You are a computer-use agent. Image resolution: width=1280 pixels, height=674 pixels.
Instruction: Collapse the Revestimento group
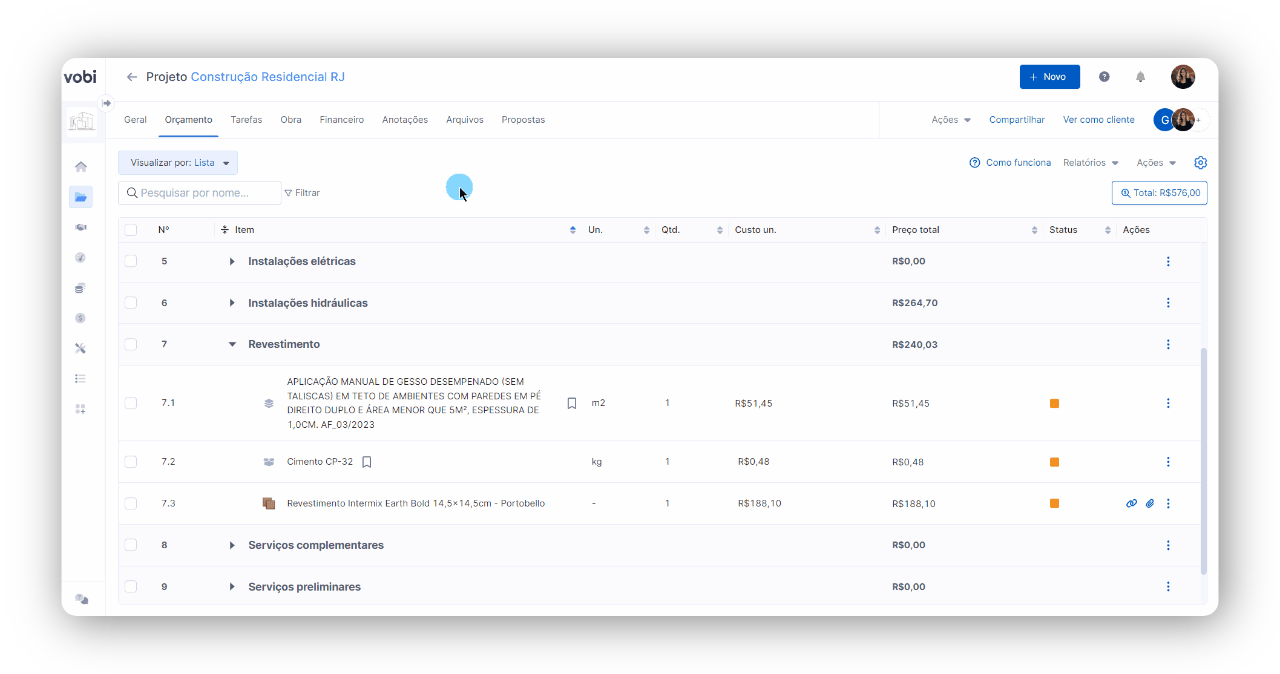pyautogui.click(x=232, y=344)
